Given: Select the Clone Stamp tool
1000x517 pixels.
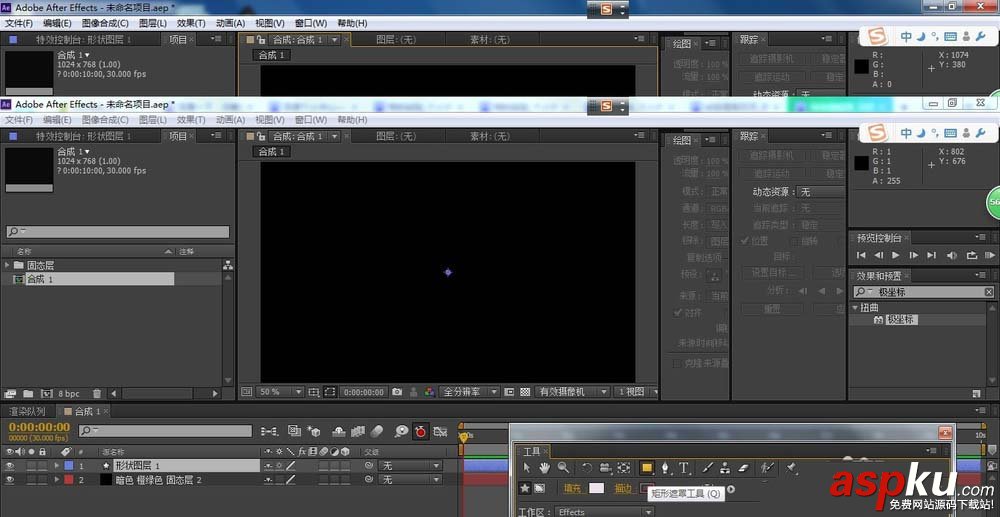Looking at the screenshot, I should pos(725,468).
